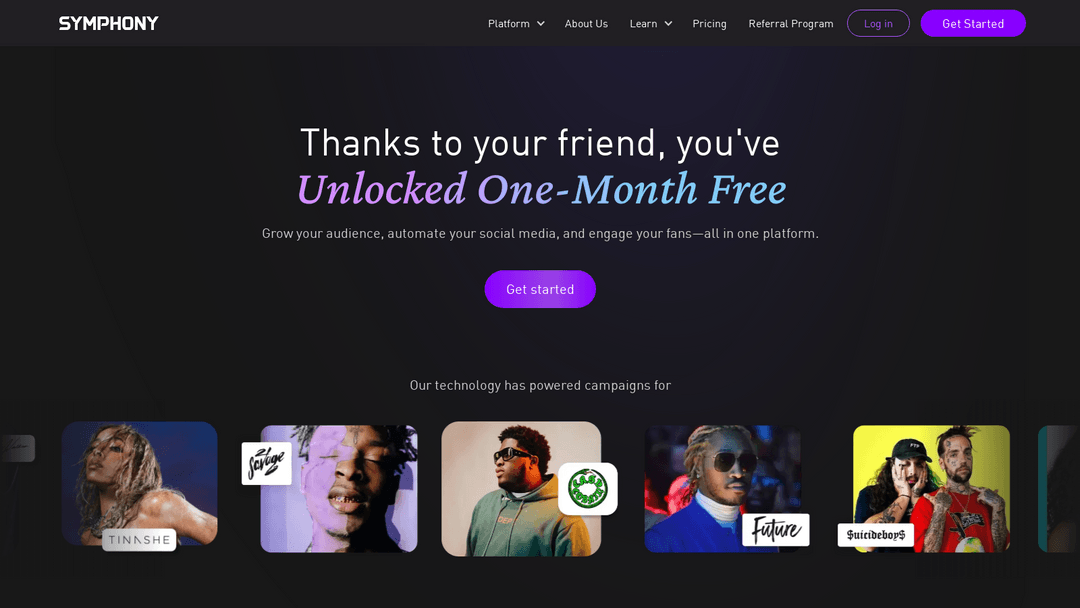
Task: Click the purple Get started hero button
Action: tap(540, 289)
